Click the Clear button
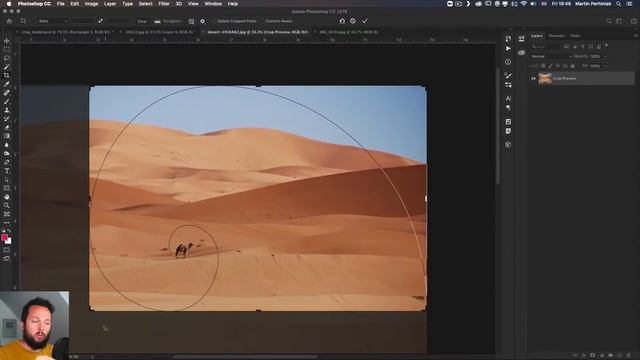The image size is (640, 360). pyautogui.click(x=142, y=21)
